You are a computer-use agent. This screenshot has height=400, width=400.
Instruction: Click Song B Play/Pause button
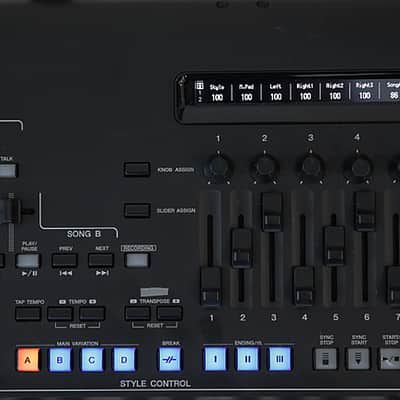pos(28,261)
